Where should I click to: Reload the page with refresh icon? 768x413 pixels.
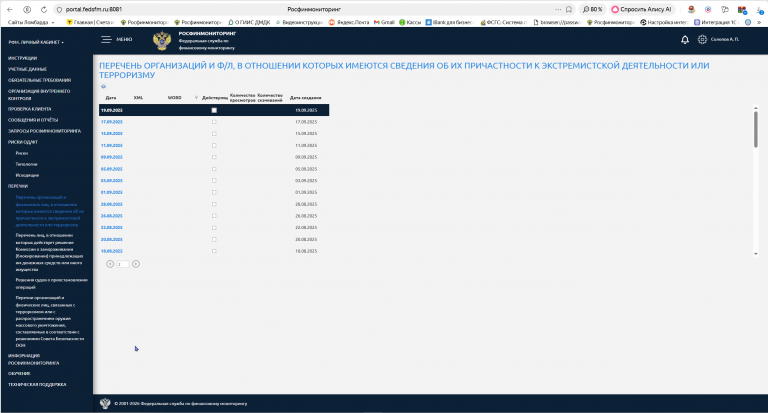(44, 9)
